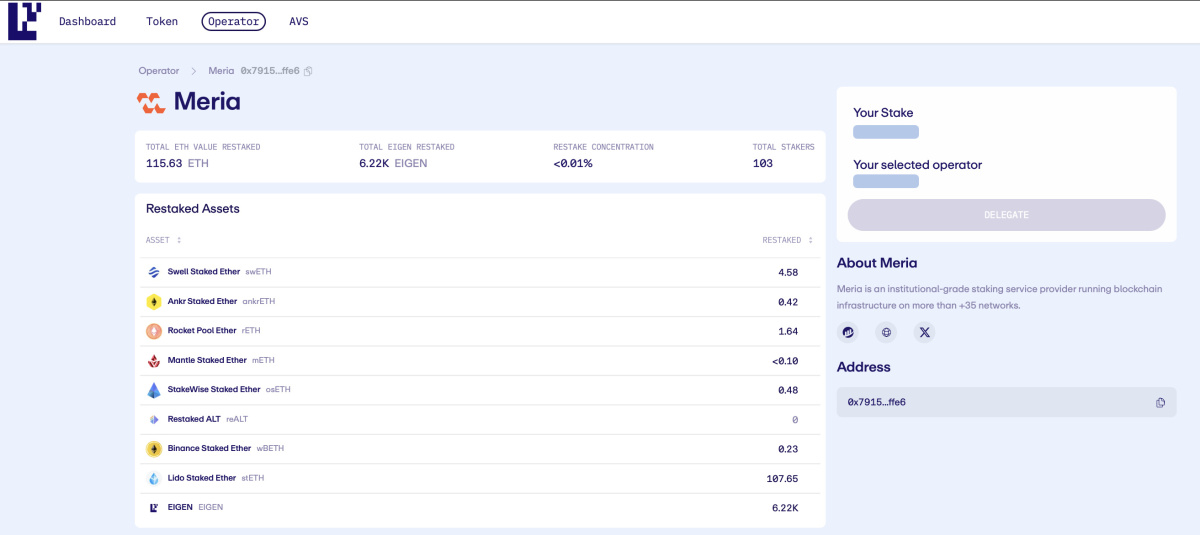Click the DELEGATE button

pyautogui.click(x=1006, y=215)
